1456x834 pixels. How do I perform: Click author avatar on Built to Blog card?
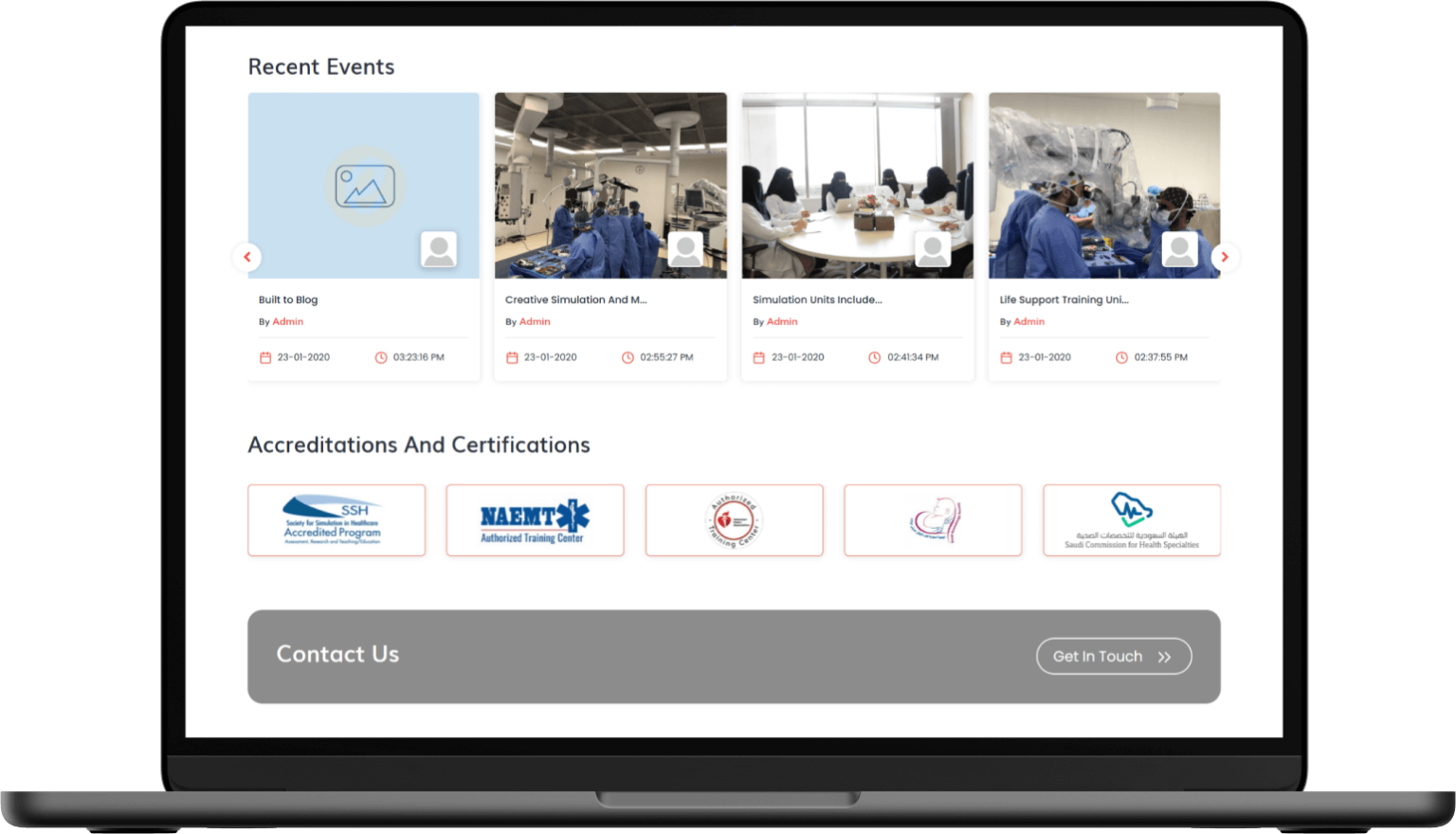[439, 249]
